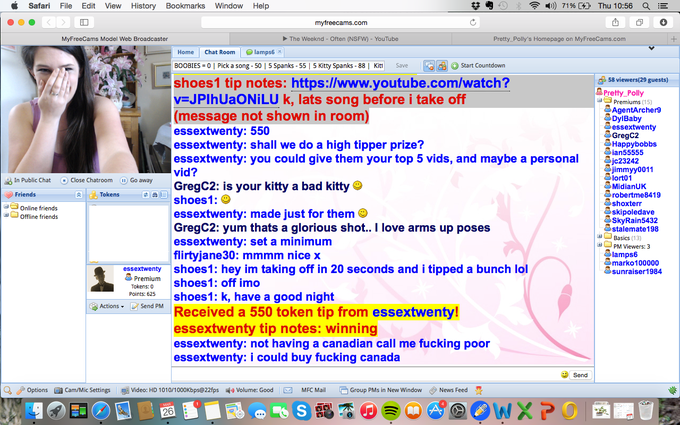Screen dimensions: 680x425
Task: Click the Video HD status indicator
Action: tap(170, 390)
